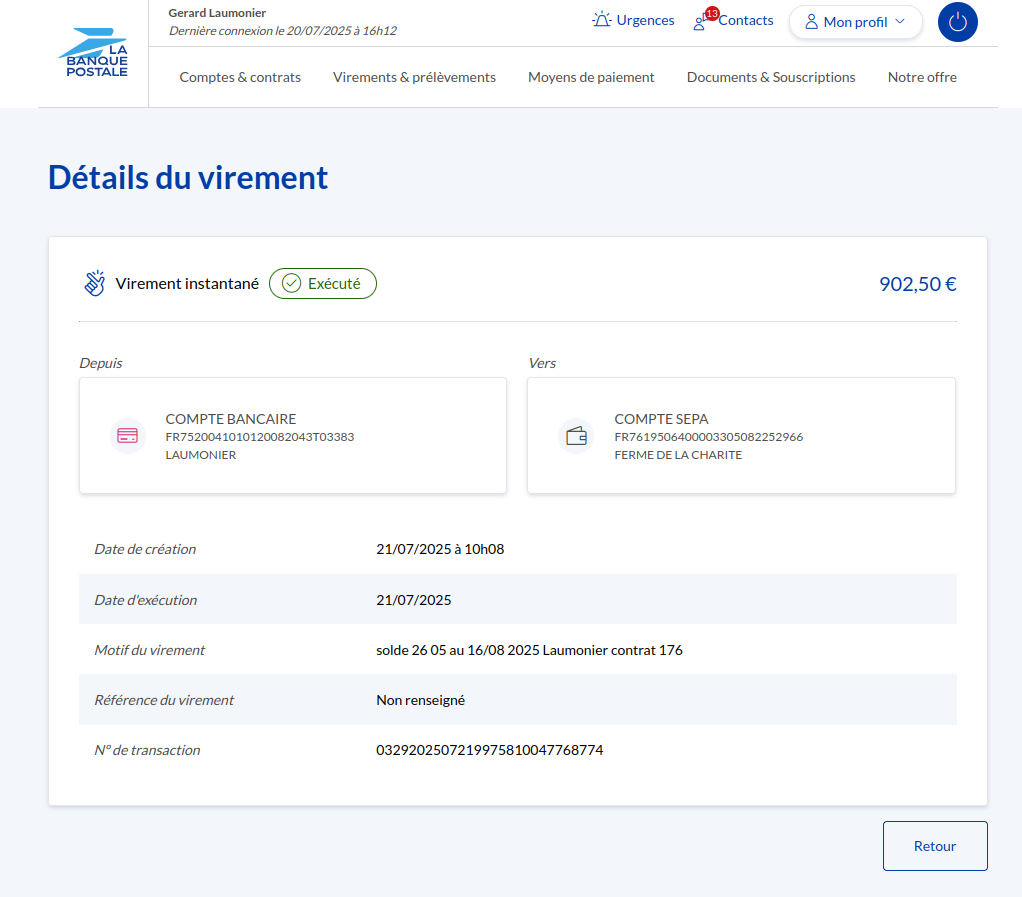The height and width of the screenshot is (897, 1022).
Task: Open the Urgences link
Action: click(x=645, y=20)
